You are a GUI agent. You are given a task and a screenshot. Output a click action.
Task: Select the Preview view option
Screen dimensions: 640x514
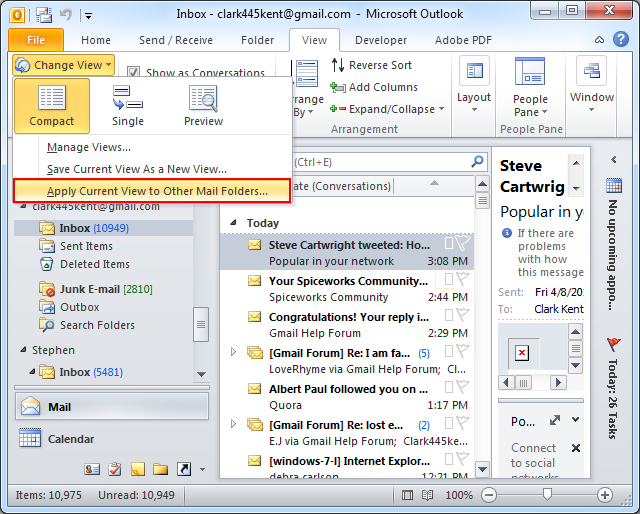coord(203,106)
